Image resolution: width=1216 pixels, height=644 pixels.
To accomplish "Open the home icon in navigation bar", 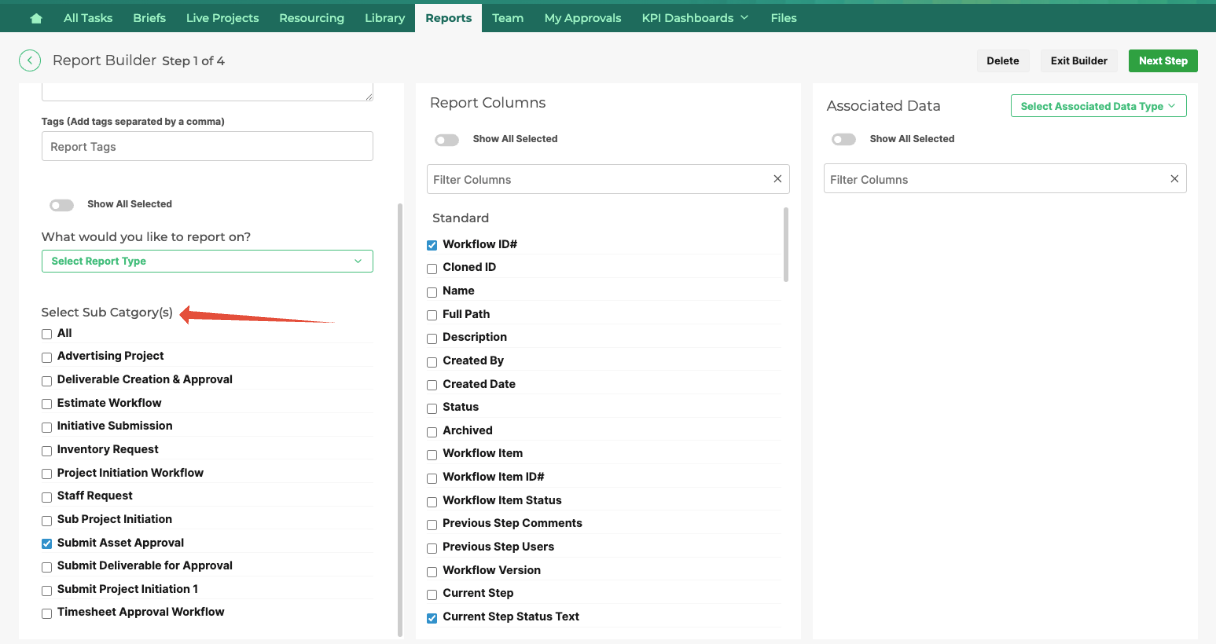I will [36, 18].
